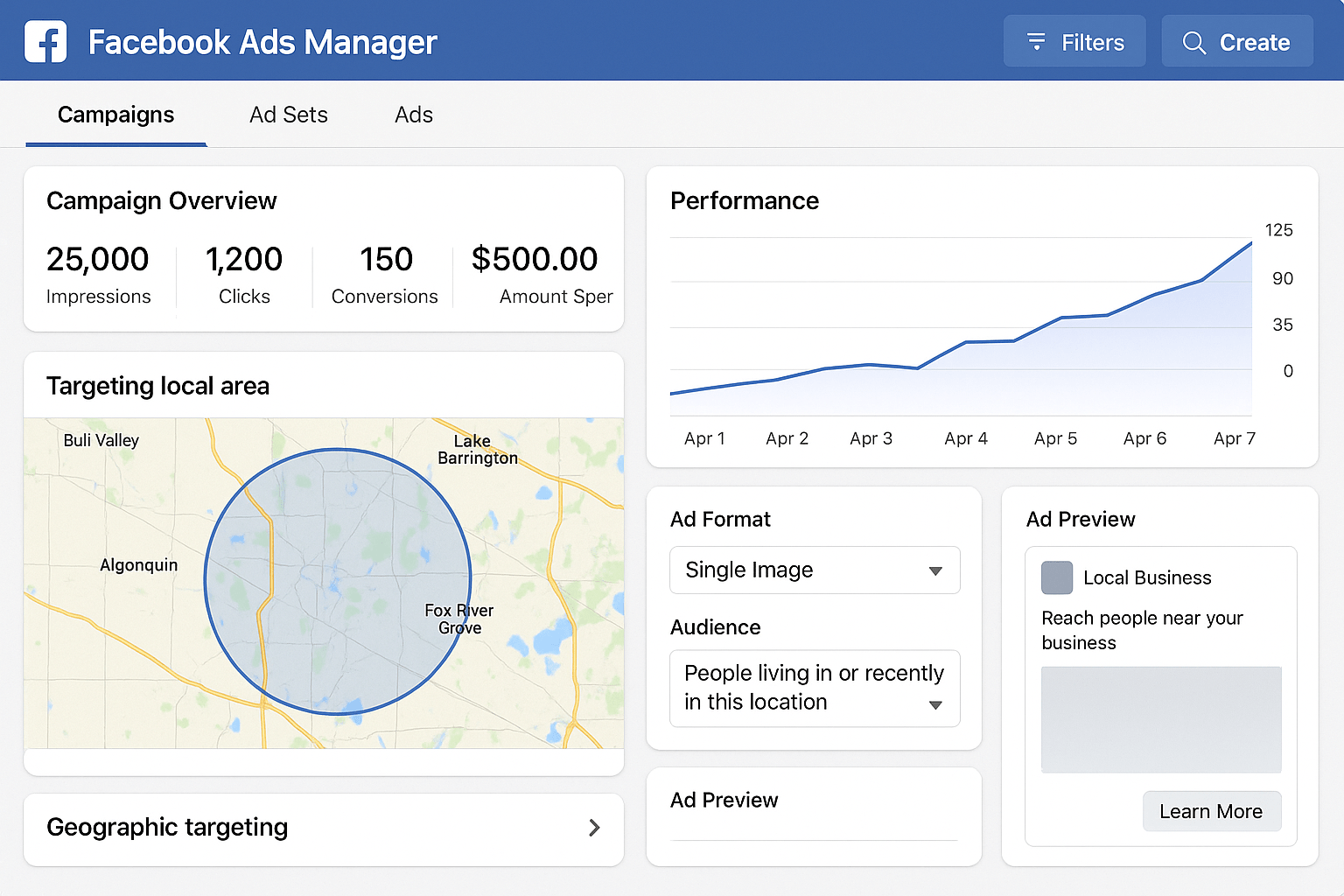Click the magnifier icon beside Create
This screenshot has height=896, width=1344.
1193,42
